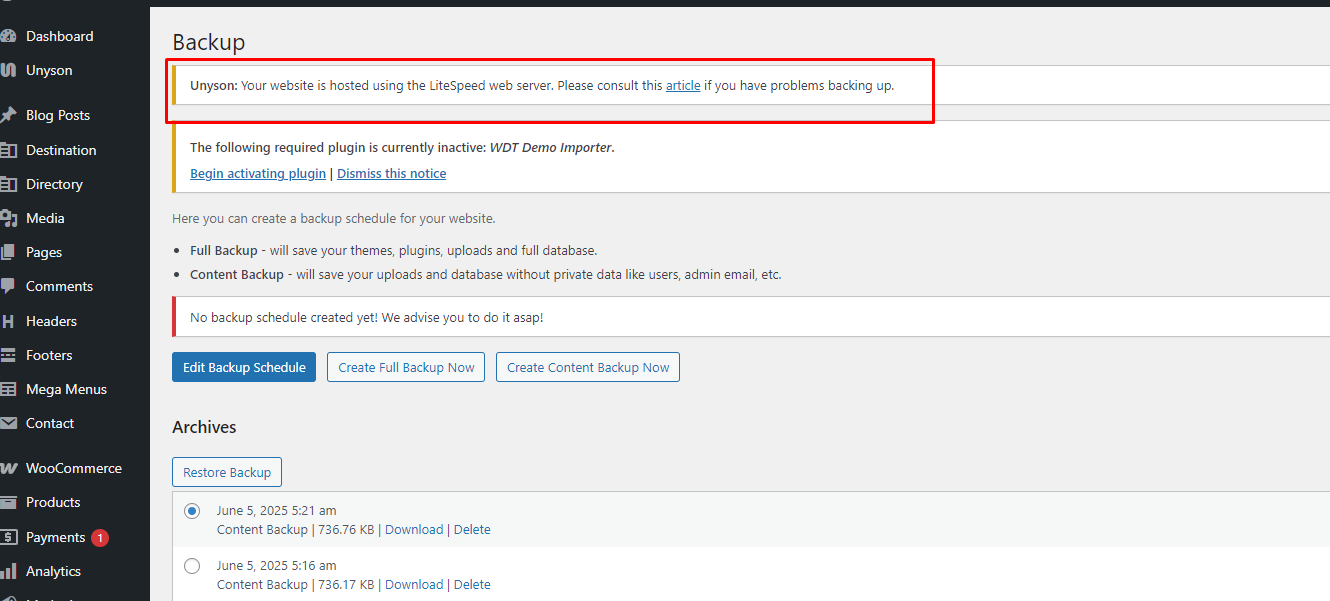Click the 'Content Backup' description bullet
Image resolution: width=1330 pixels, height=601 pixels.
[485, 274]
